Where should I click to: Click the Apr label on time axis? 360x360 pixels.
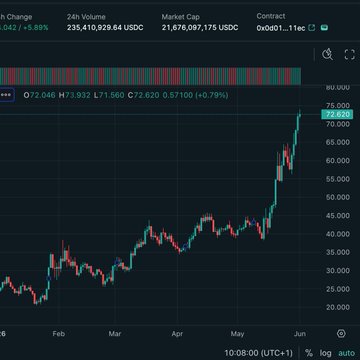click(x=177, y=334)
